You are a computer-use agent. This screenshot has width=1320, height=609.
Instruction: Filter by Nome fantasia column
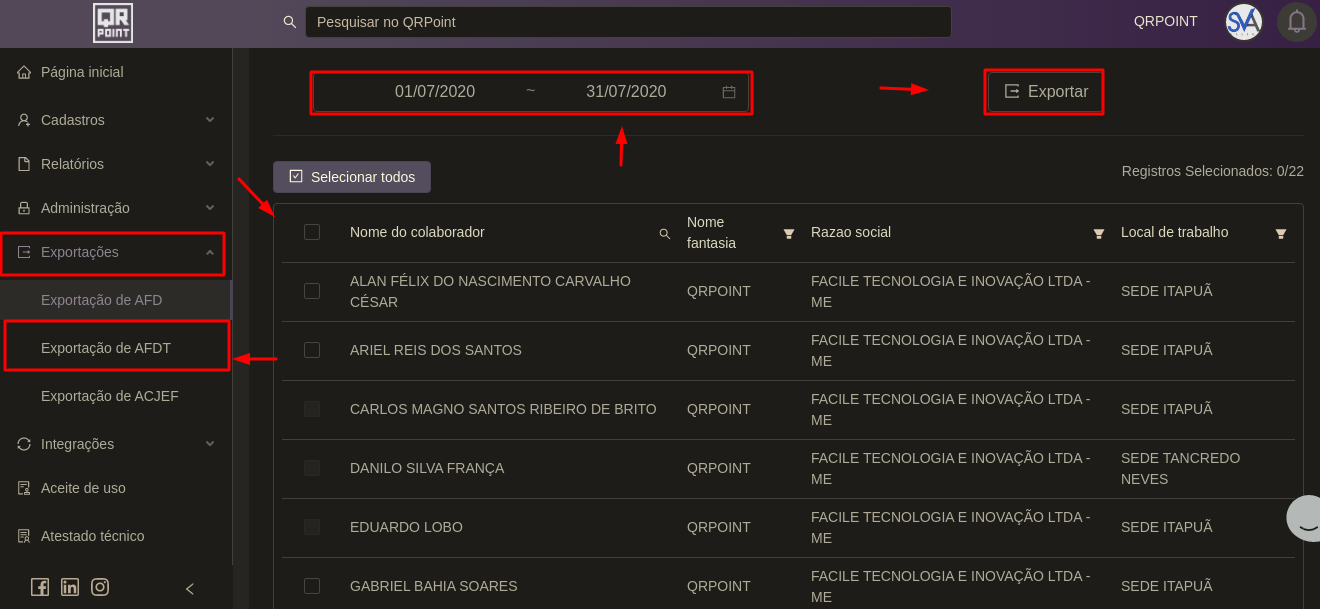(x=789, y=234)
